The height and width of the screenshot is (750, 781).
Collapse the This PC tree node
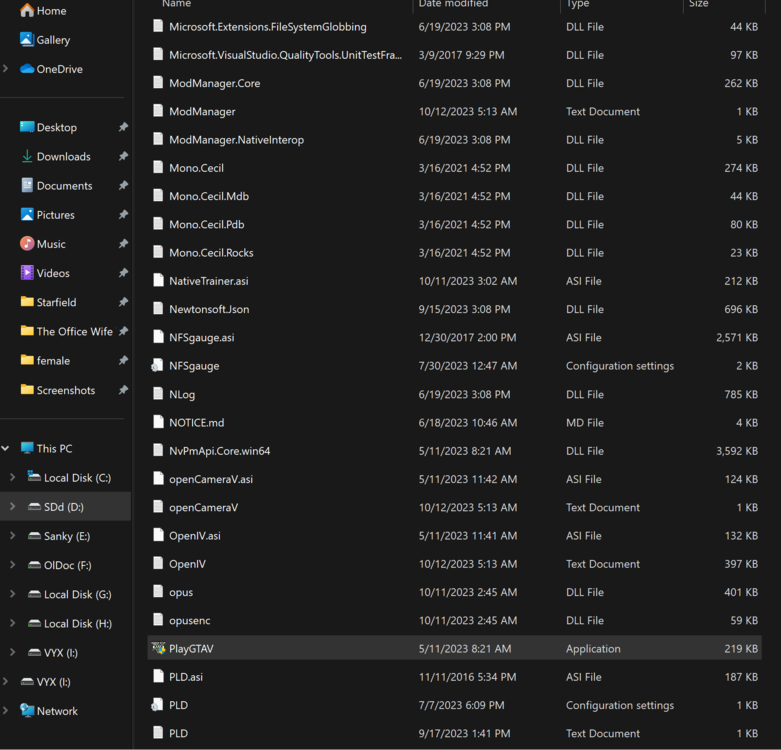pyautogui.click(x=5, y=448)
